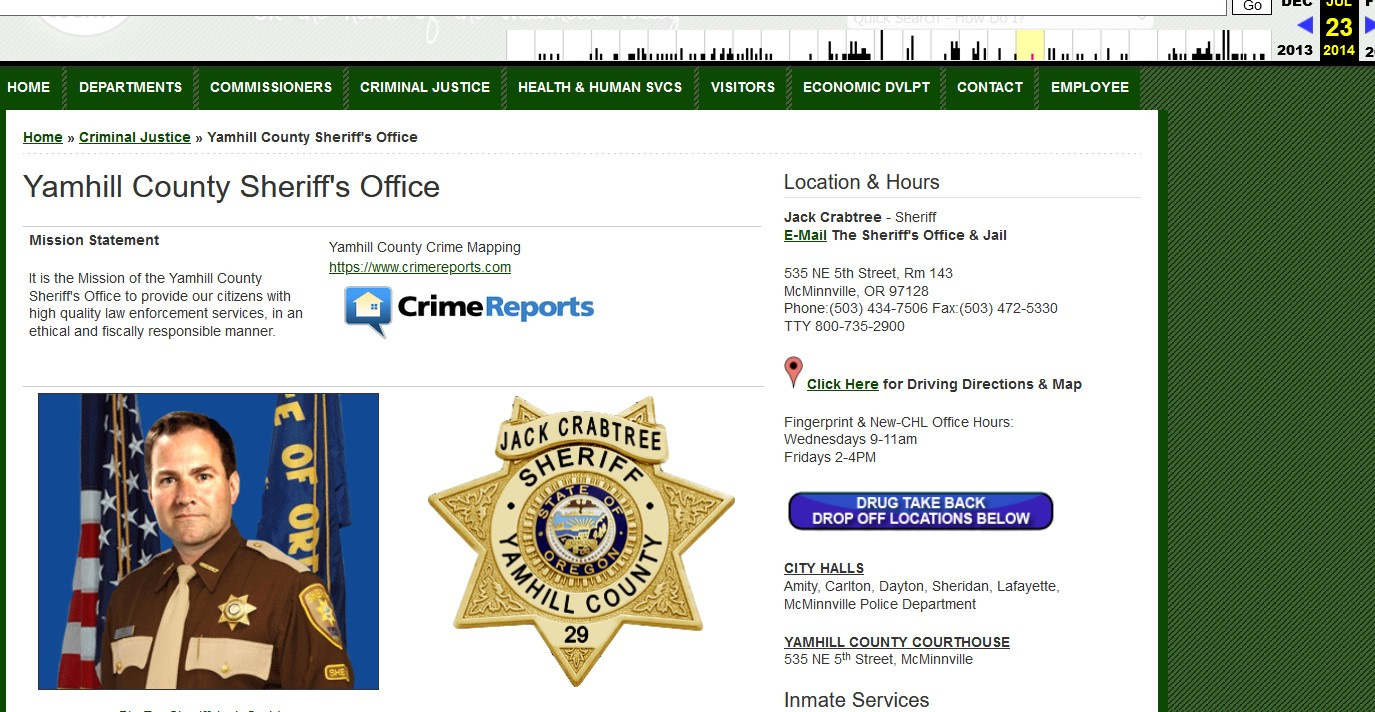
Task: Select 2013 in Wayback timeline
Action: tap(1295, 50)
